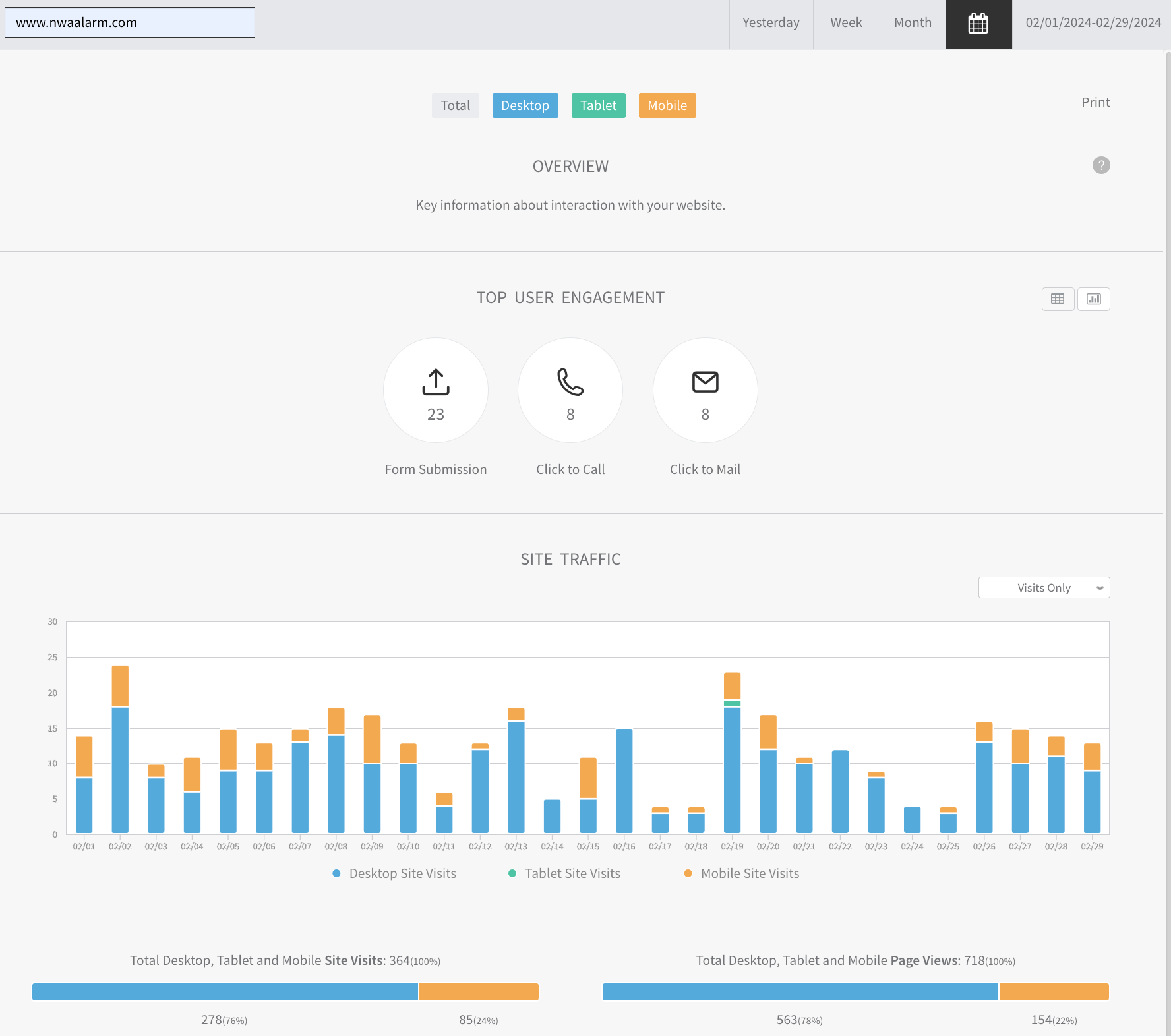Viewport: 1171px width, 1036px height.
Task: Switch engagement to bar chart view icon
Action: [1093, 299]
